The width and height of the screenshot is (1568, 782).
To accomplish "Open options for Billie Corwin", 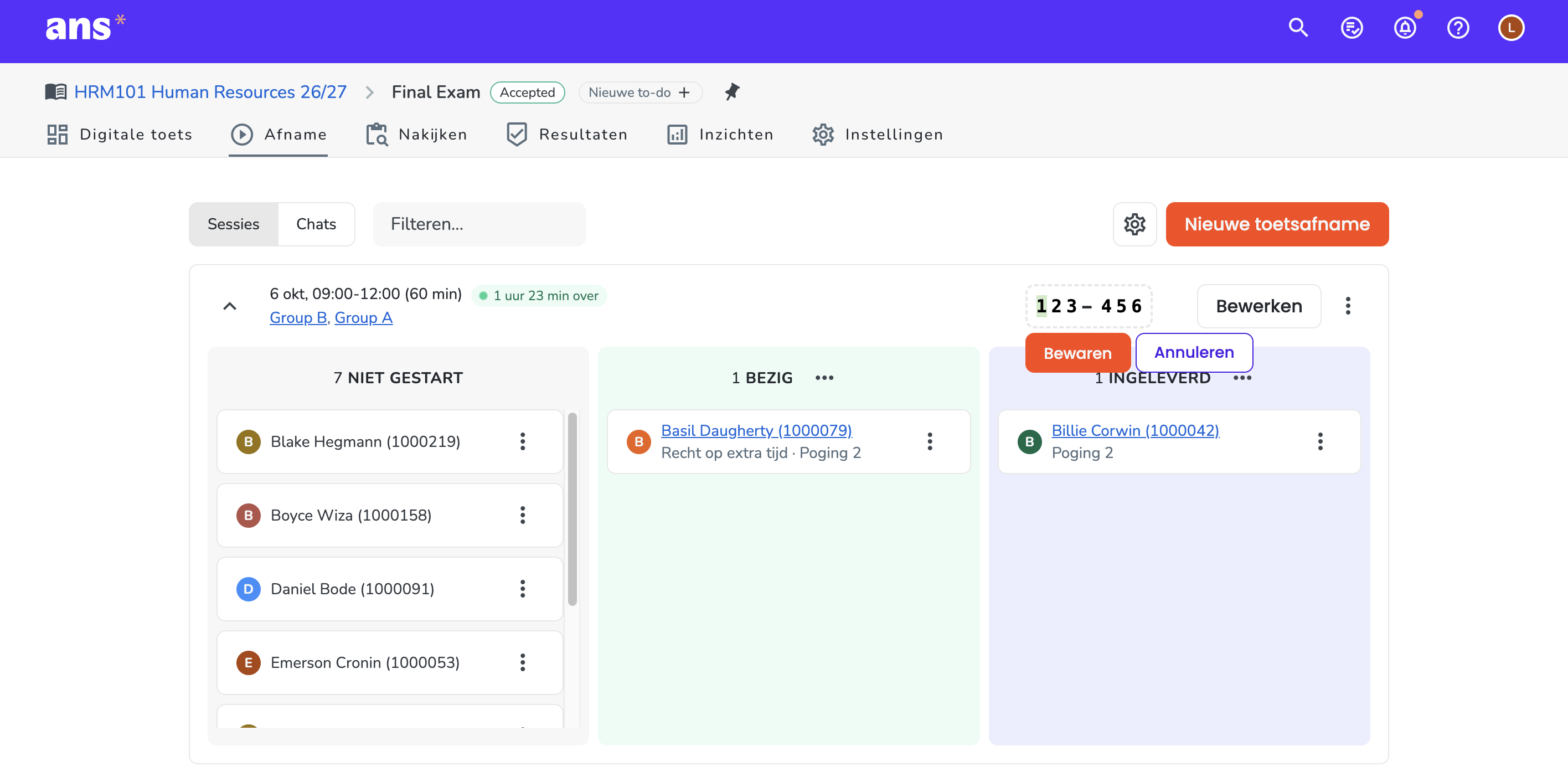I will [x=1319, y=441].
